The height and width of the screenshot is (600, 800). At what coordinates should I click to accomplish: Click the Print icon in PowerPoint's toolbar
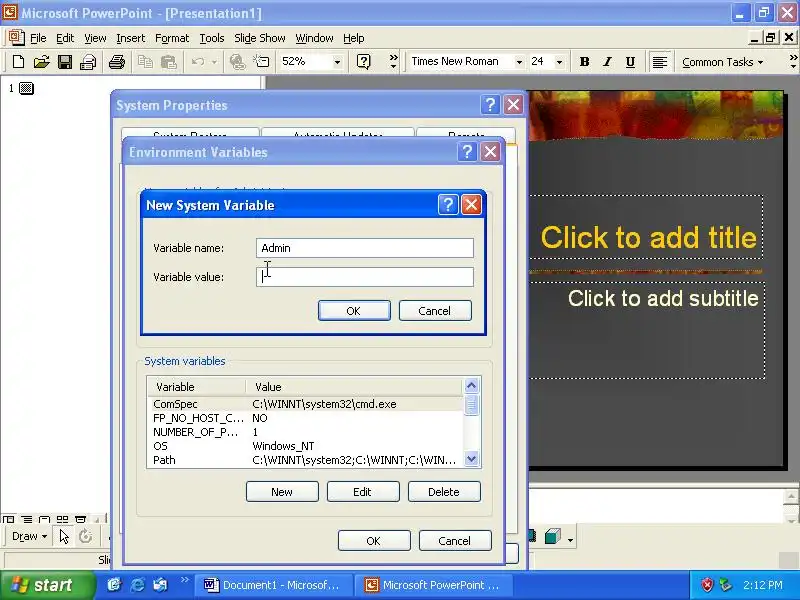tap(117, 62)
